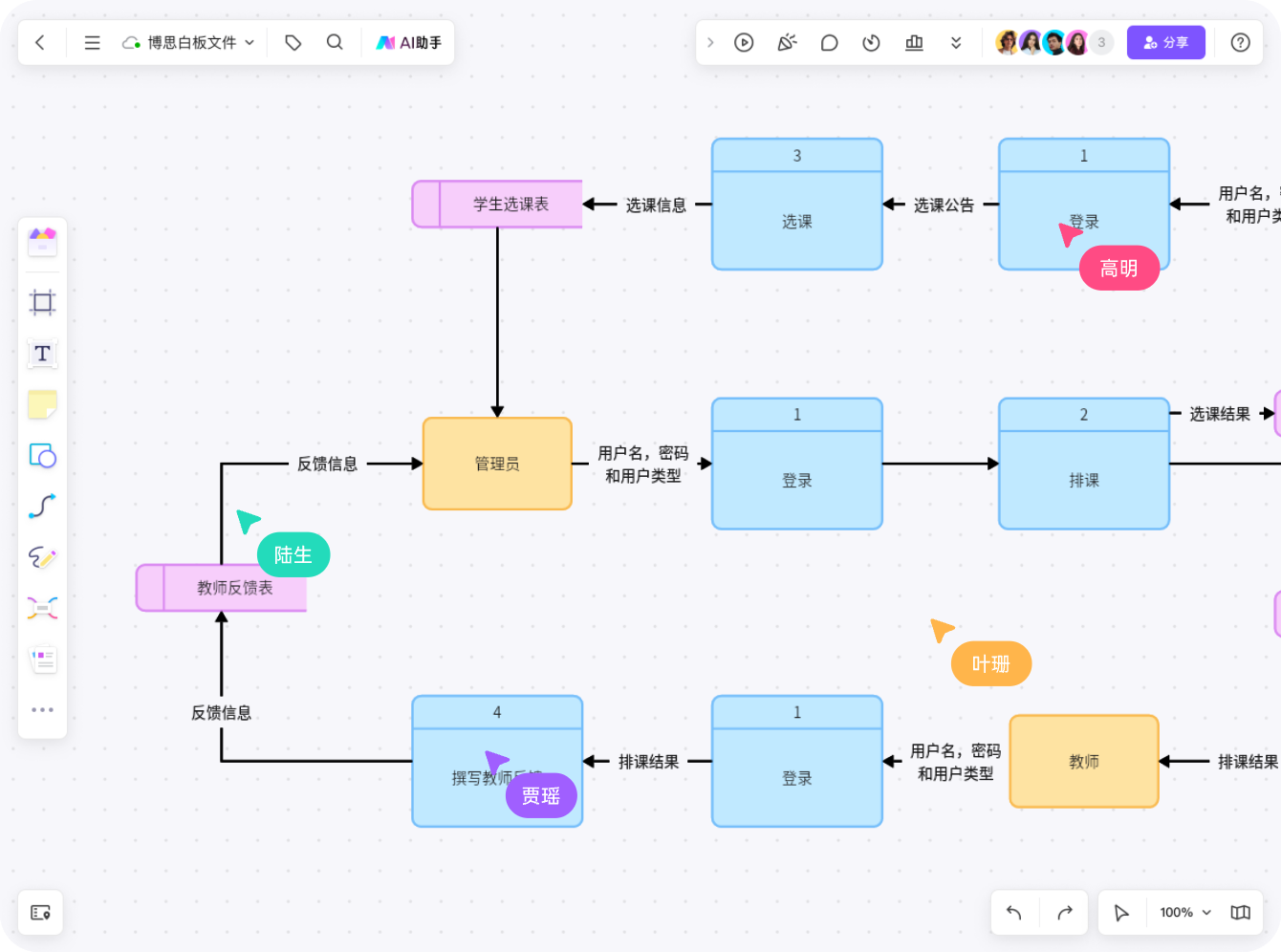1281x952 pixels.
Task: Show the 3 additional collaborators badge
Action: (1101, 42)
